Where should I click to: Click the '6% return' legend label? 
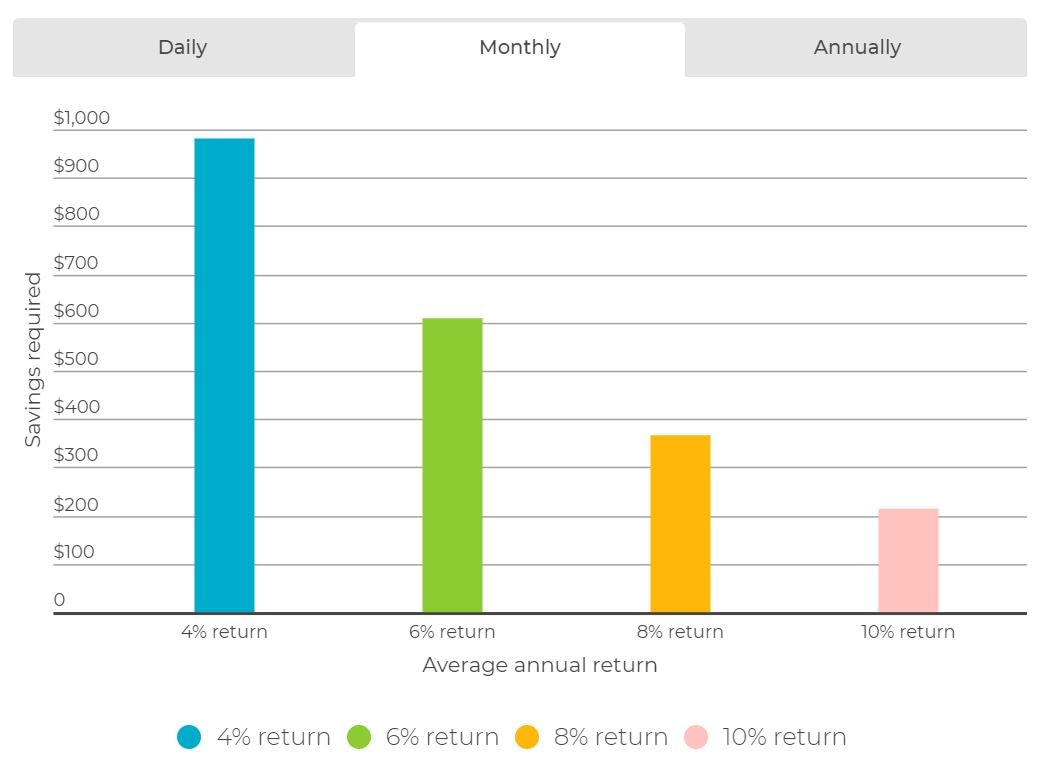(442, 737)
